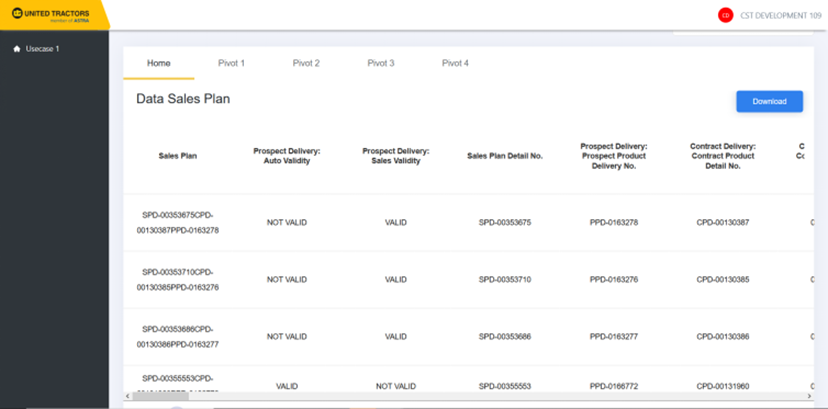Click the CPD-00131960 cell
This screenshot has height=409, width=828.
[722, 386]
